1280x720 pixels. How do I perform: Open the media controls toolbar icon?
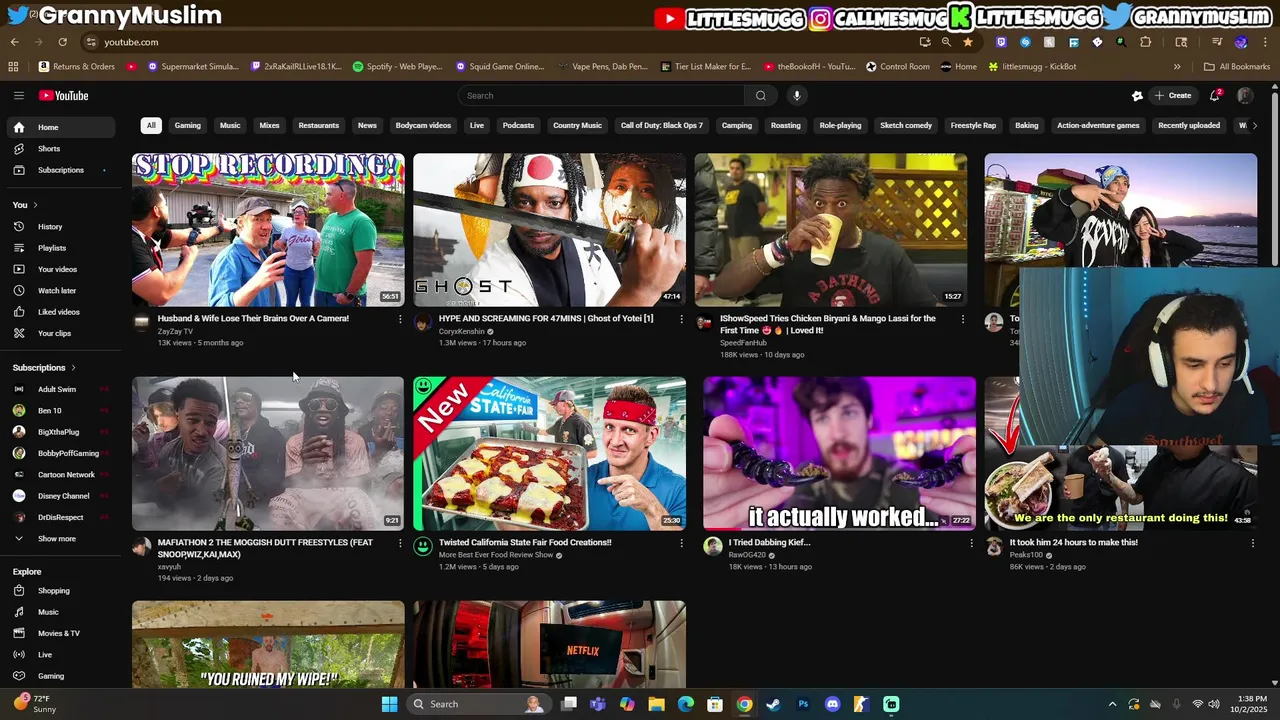pos(1217,42)
